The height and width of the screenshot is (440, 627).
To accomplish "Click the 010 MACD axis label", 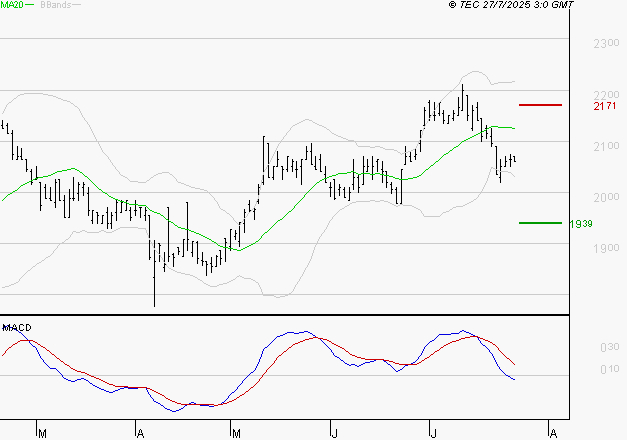I will tap(610, 369).
